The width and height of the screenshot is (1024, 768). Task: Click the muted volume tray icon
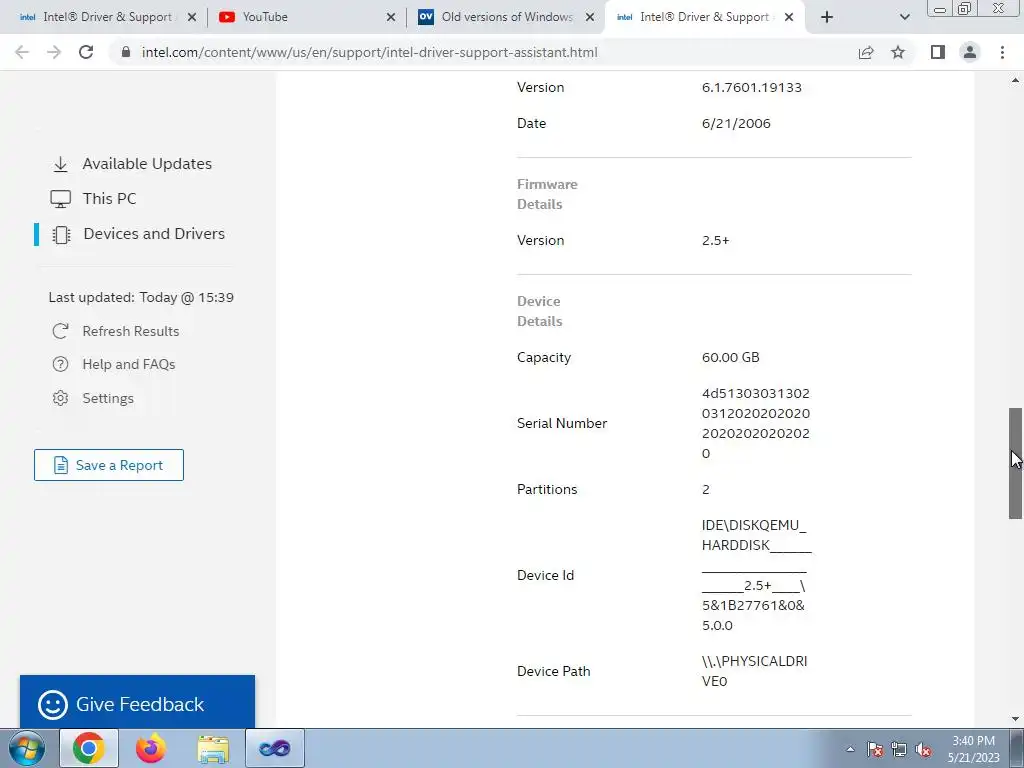pos(923,749)
